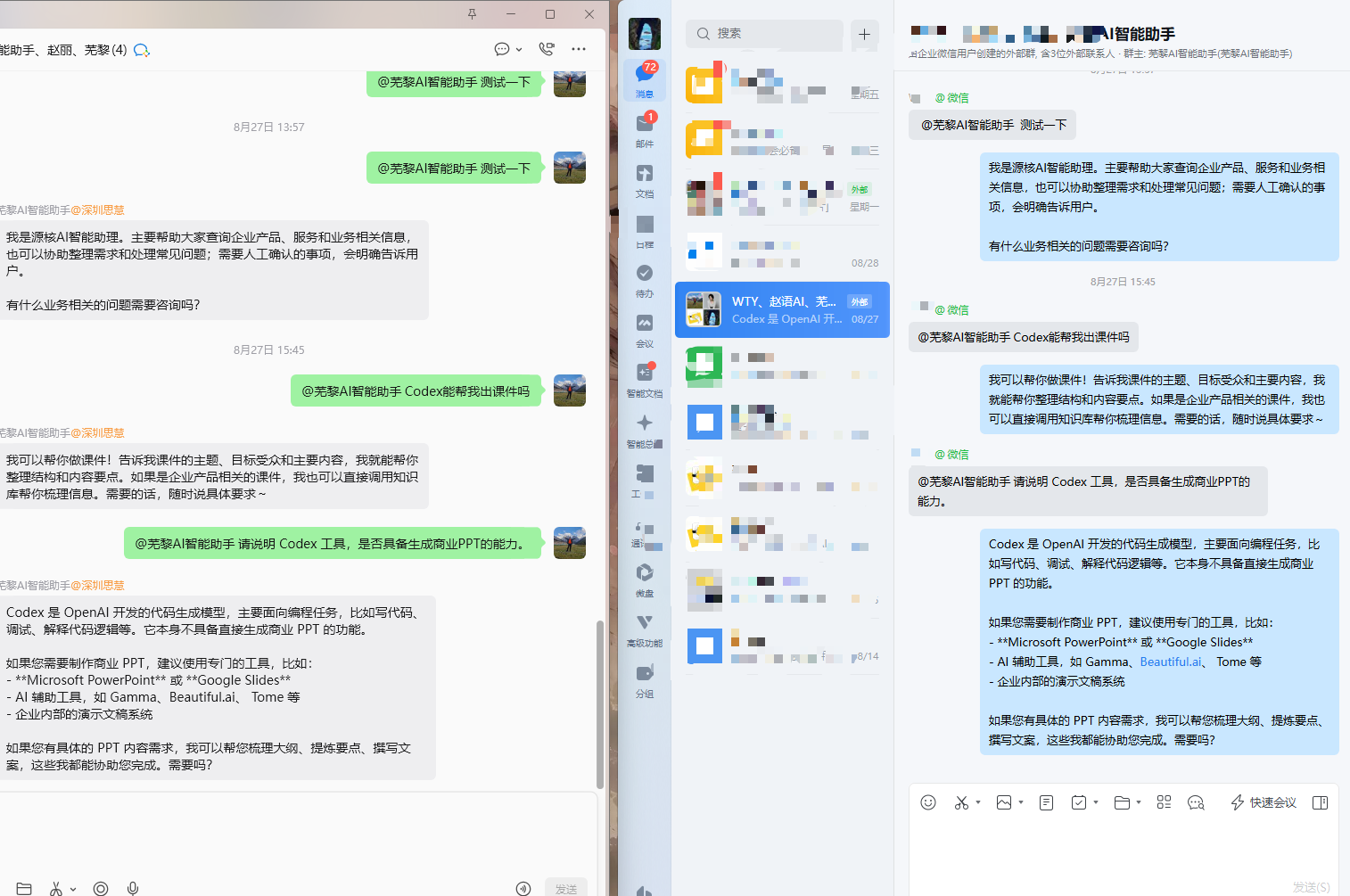The height and width of the screenshot is (896, 1350).
Task: Expand the screenshot options arrow in WeCom toolbar
Action: pos(978,802)
